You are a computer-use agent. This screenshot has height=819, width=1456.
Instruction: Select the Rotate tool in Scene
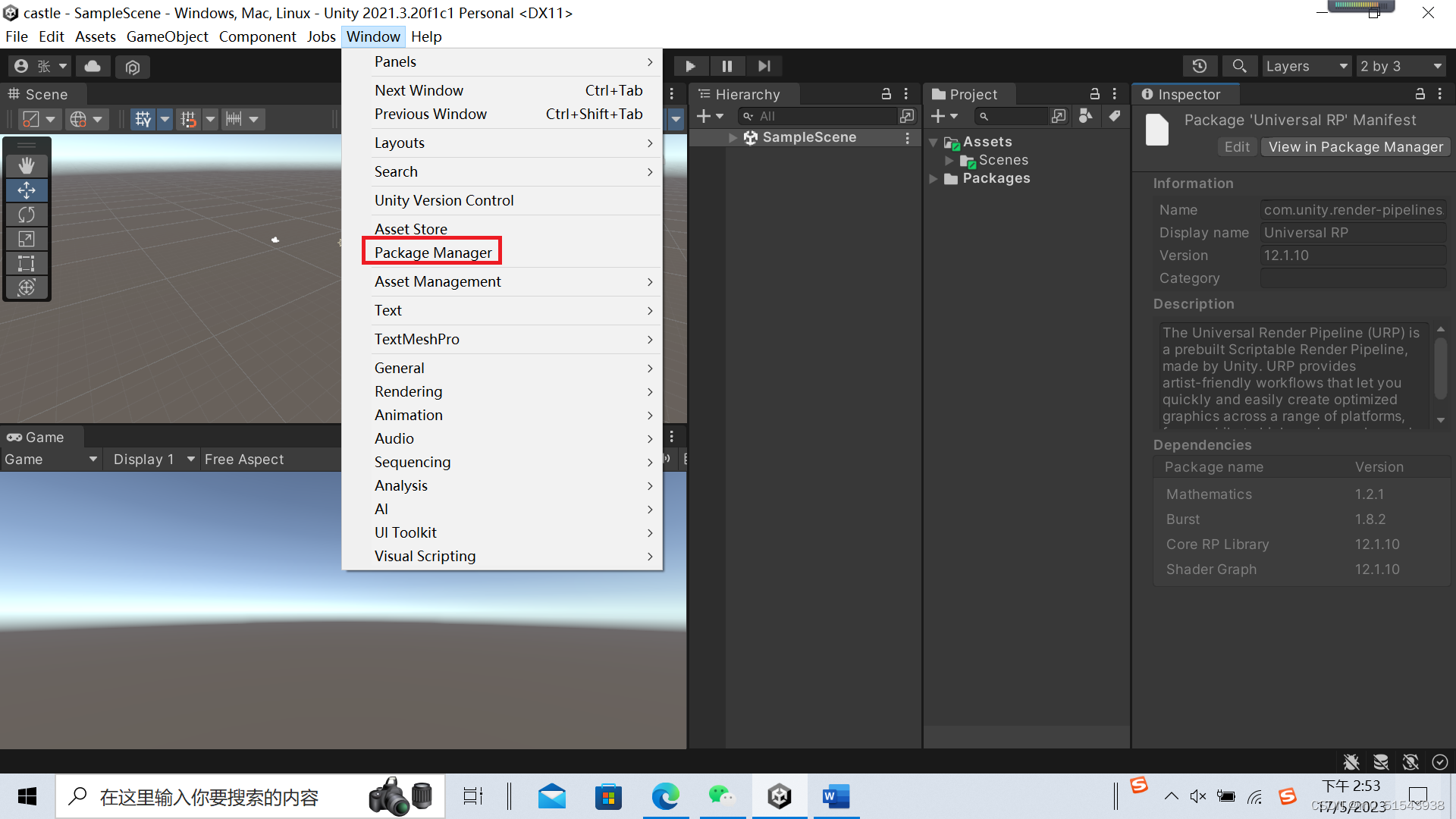(27, 215)
